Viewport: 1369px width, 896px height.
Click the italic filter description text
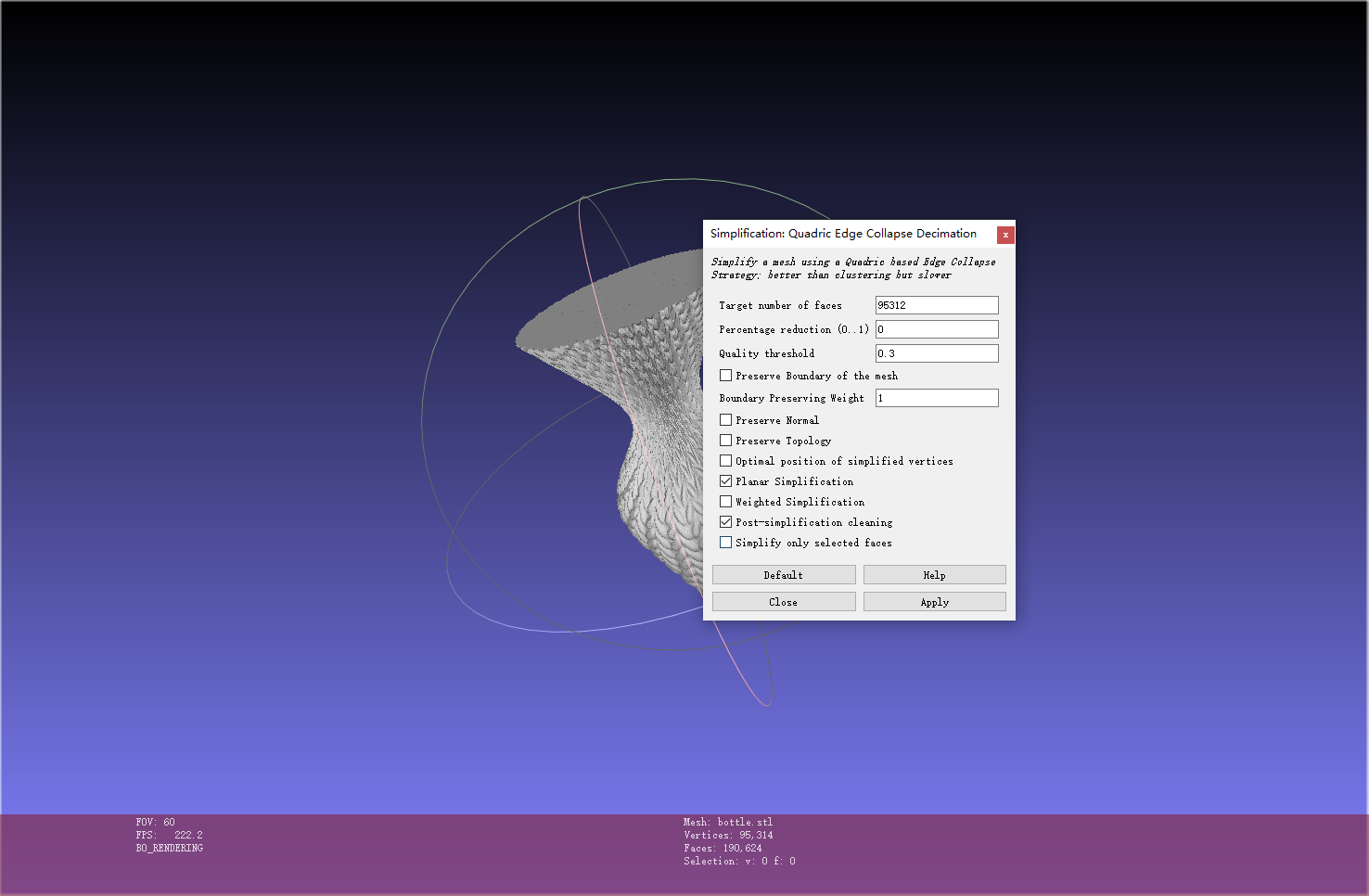pos(853,268)
